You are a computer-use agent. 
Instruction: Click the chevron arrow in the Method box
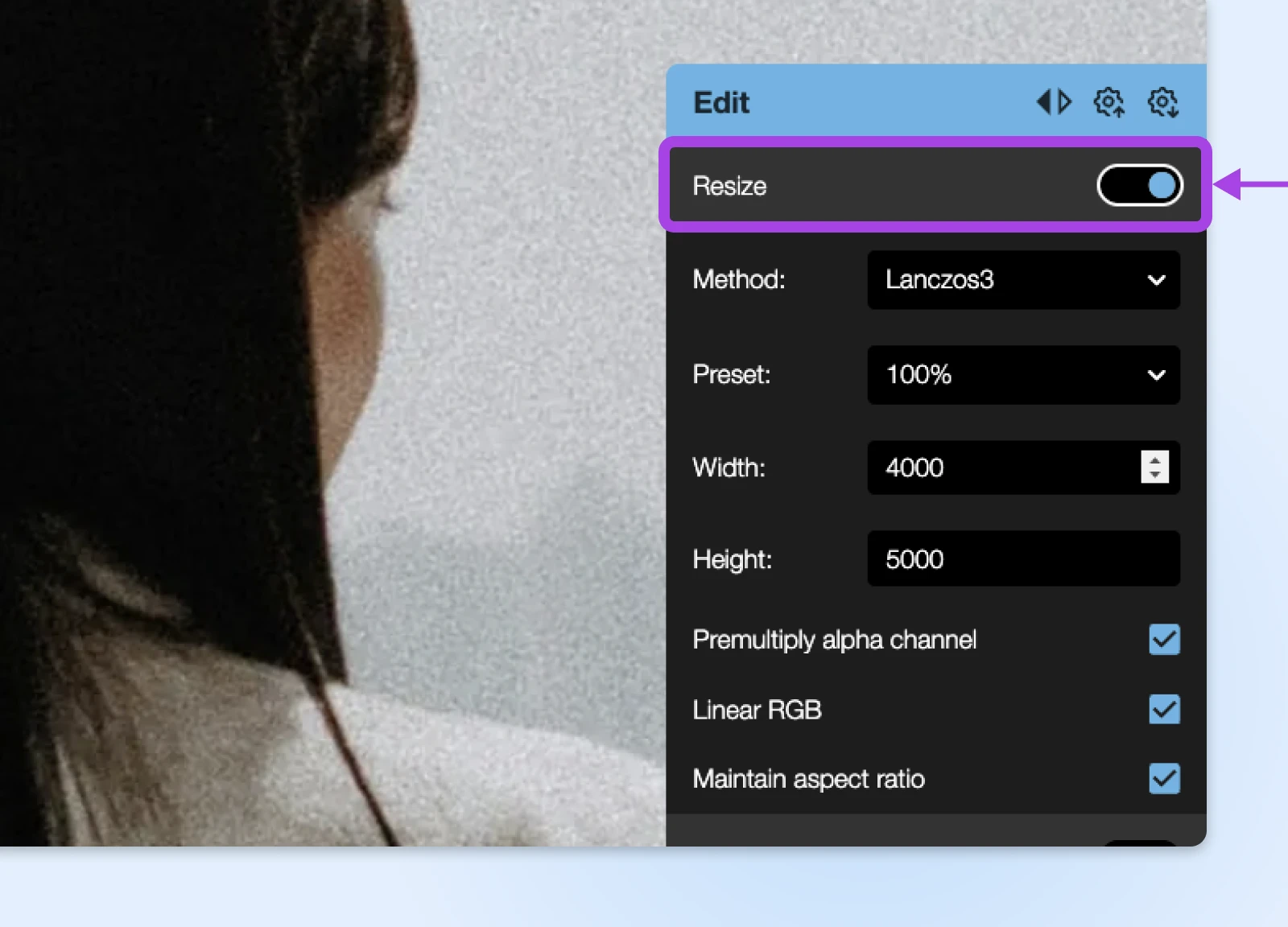(x=1157, y=280)
